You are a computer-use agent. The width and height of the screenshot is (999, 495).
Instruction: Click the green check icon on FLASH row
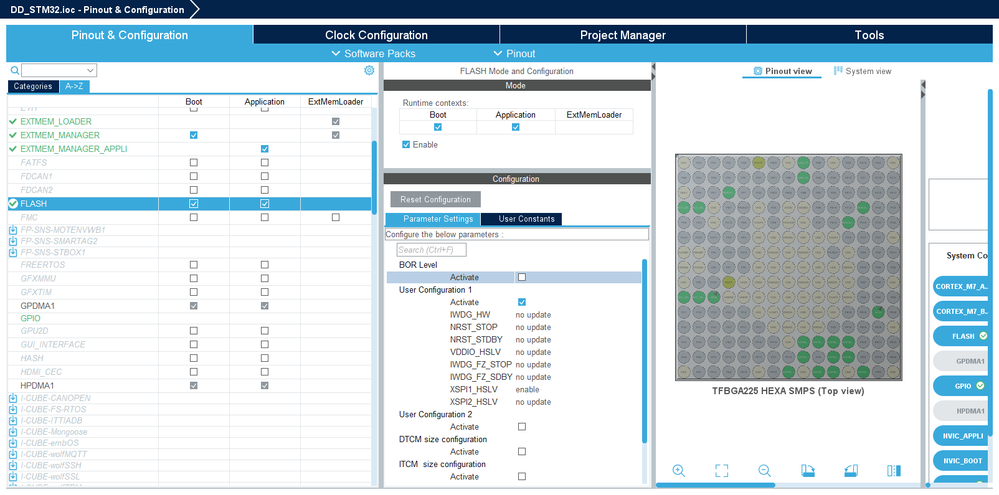pyautogui.click(x=13, y=204)
